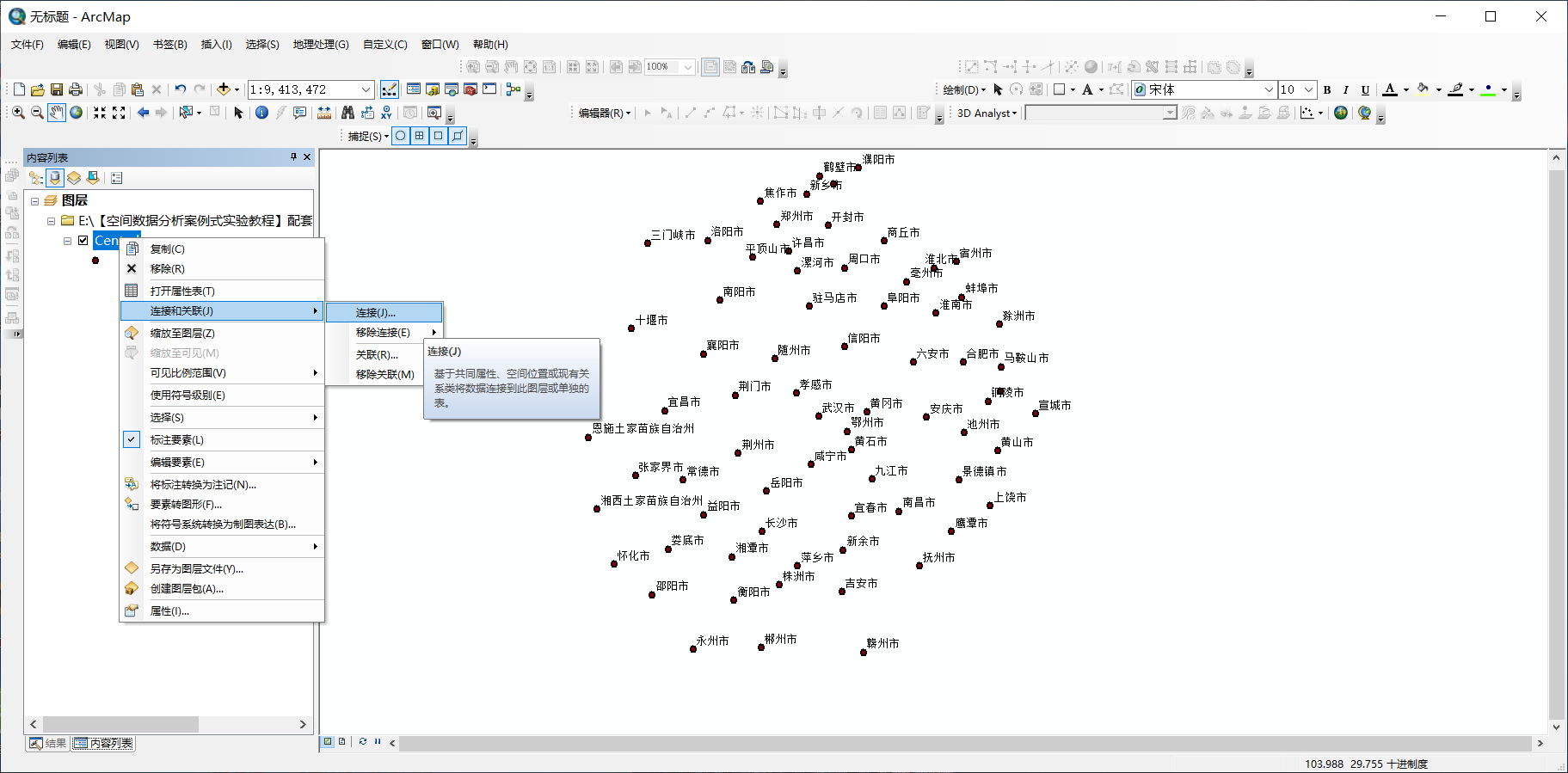This screenshot has width=1568, height=773.
Task: Toggle vertex snapping
Action: [x=438, y=136]
